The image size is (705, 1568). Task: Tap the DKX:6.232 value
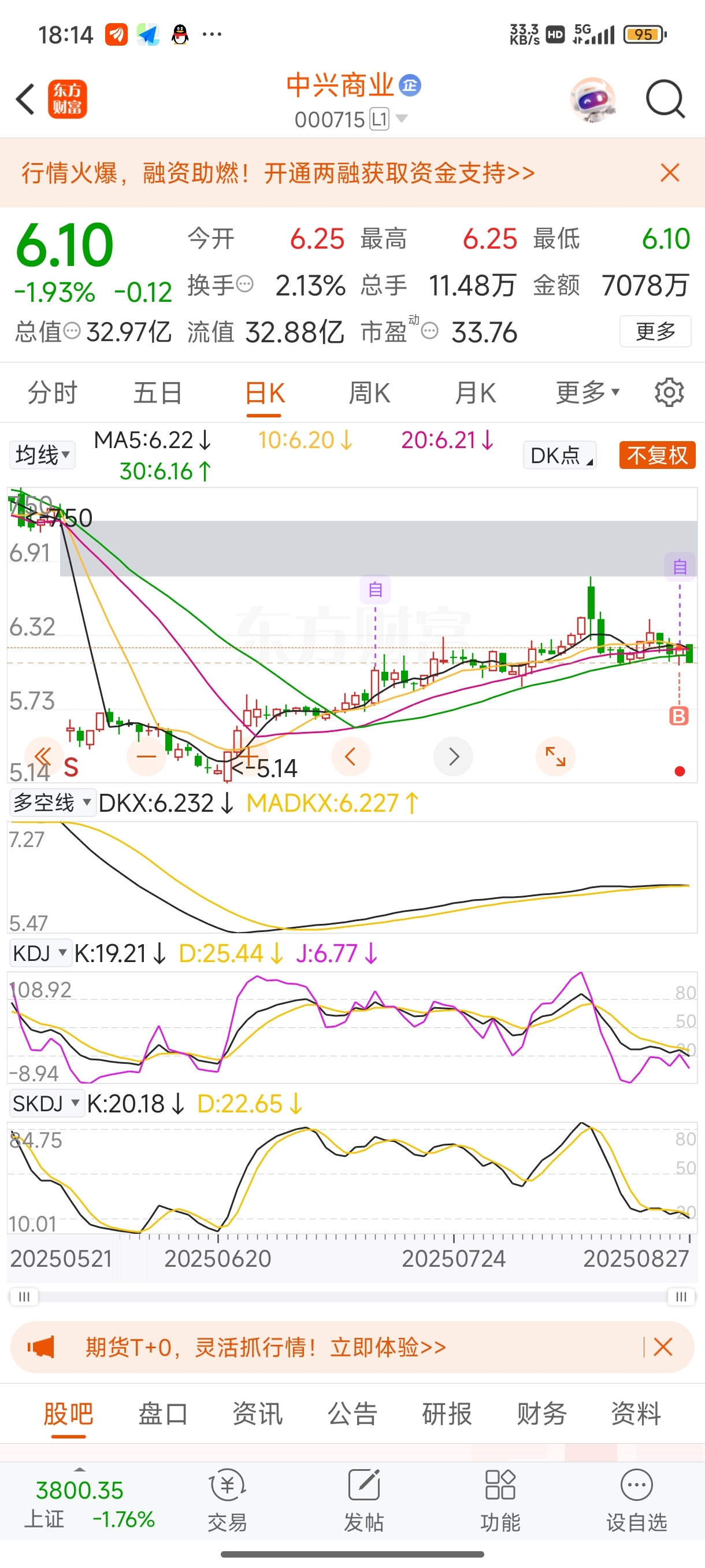click(x=165, y=804)
